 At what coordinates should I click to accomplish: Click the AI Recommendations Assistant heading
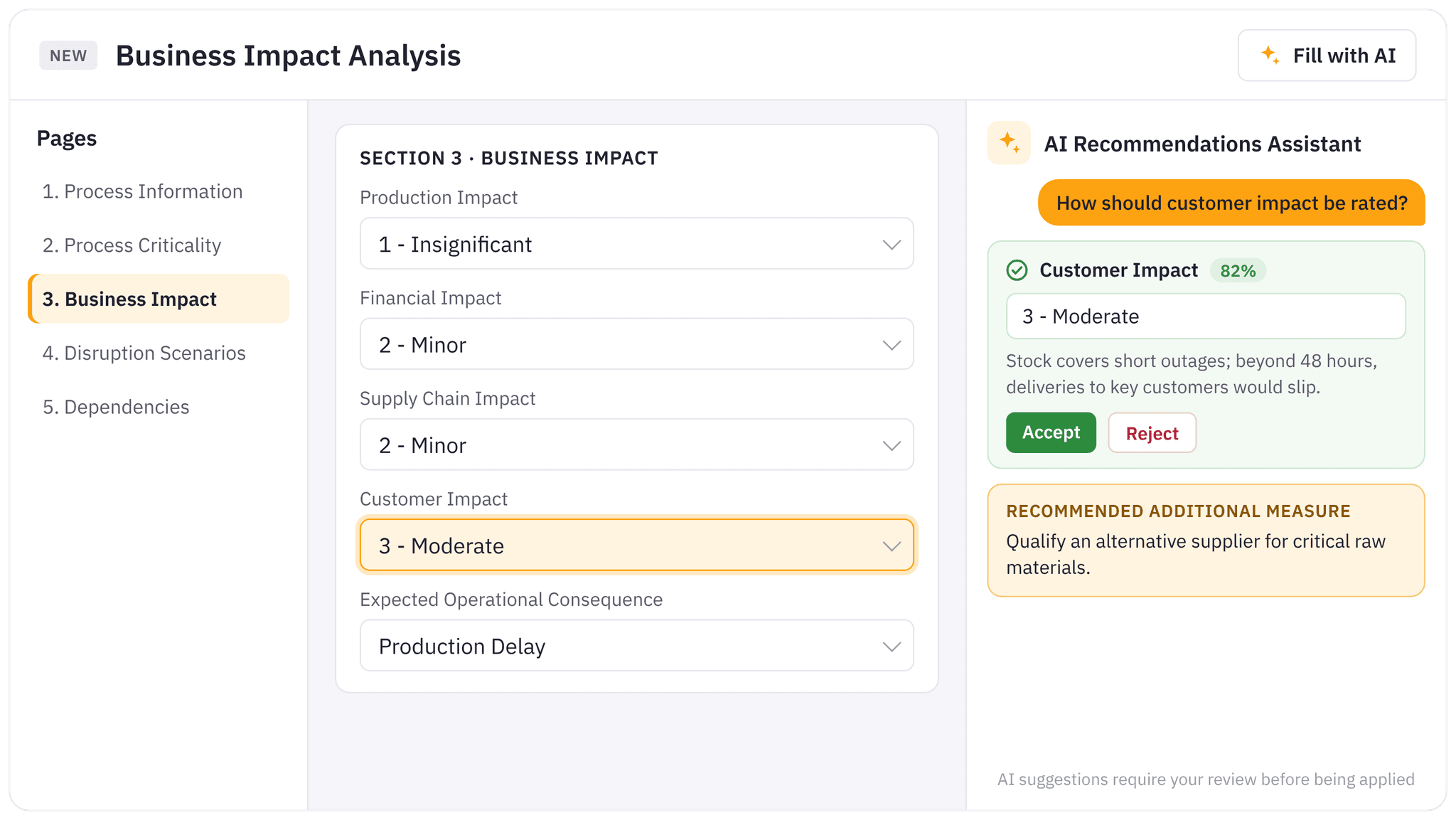pos(1202,144)
